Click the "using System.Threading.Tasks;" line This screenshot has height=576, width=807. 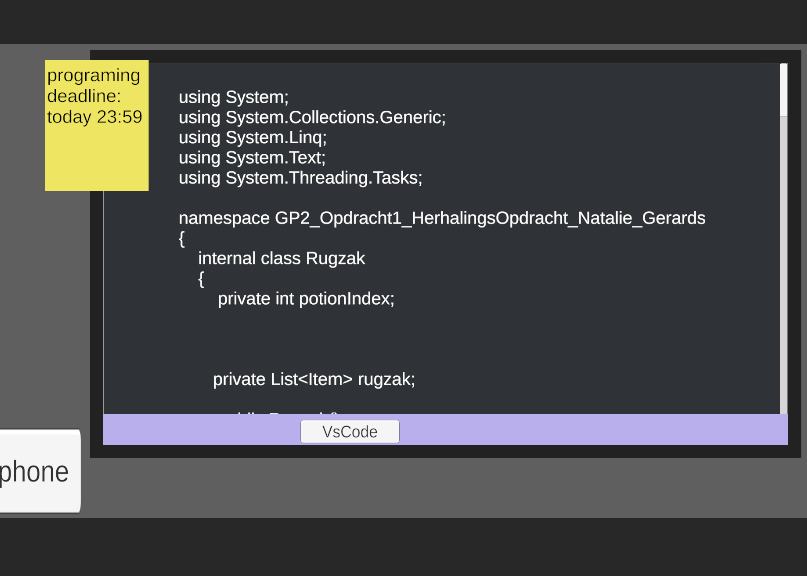300,178
